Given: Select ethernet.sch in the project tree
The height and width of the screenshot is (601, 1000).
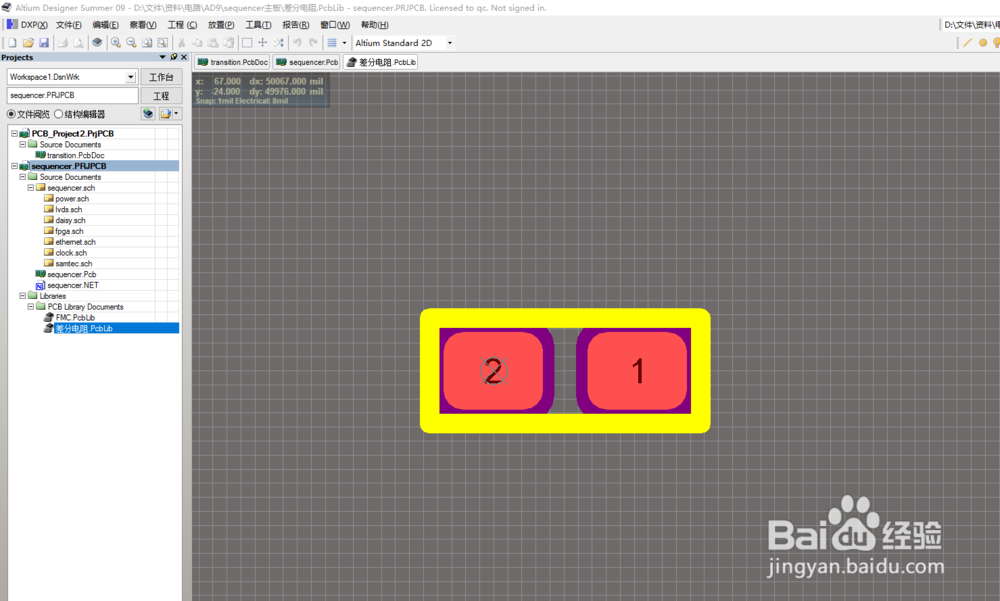Looking at the screenshot, I should click(x=75, y=242).
